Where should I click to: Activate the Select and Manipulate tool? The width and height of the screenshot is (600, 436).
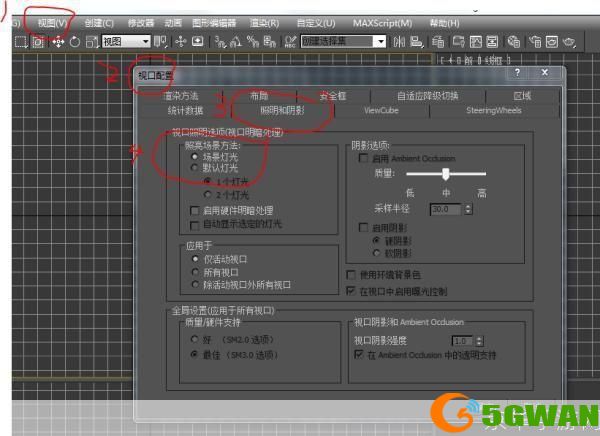click(181, 41)
